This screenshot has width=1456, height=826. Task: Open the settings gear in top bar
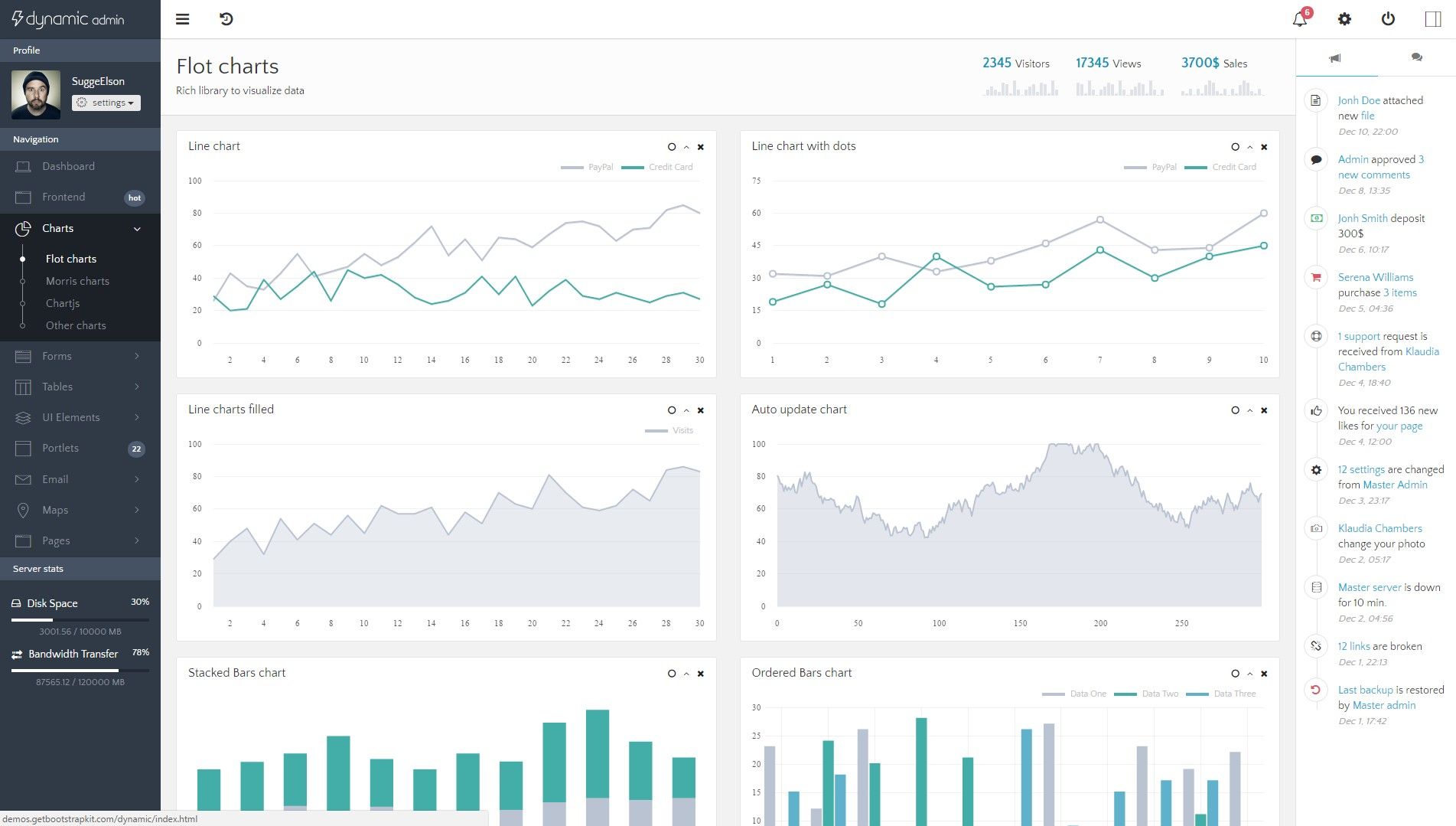1344,19
